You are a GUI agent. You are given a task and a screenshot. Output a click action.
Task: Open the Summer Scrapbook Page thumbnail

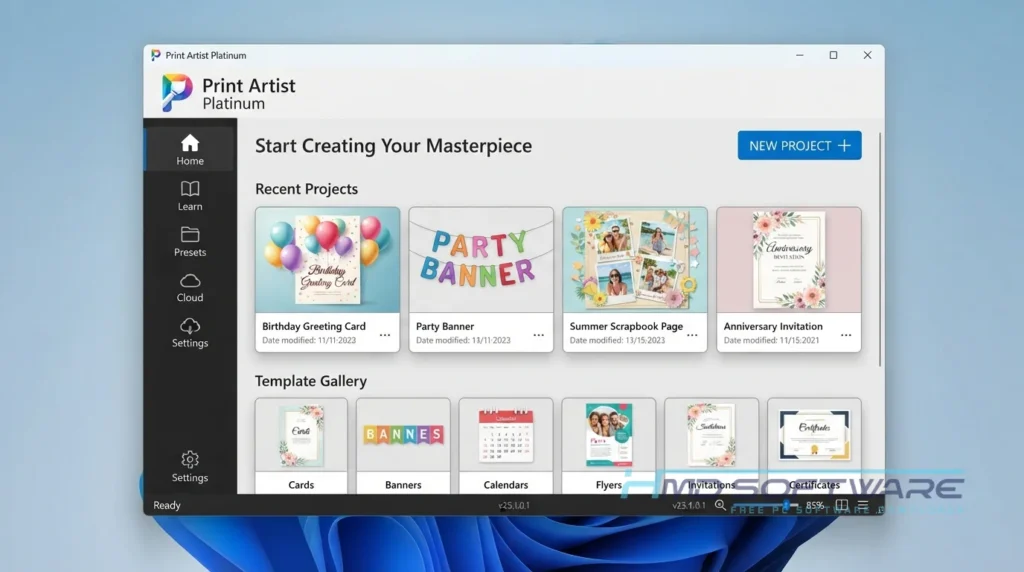[x=635, y=260]
